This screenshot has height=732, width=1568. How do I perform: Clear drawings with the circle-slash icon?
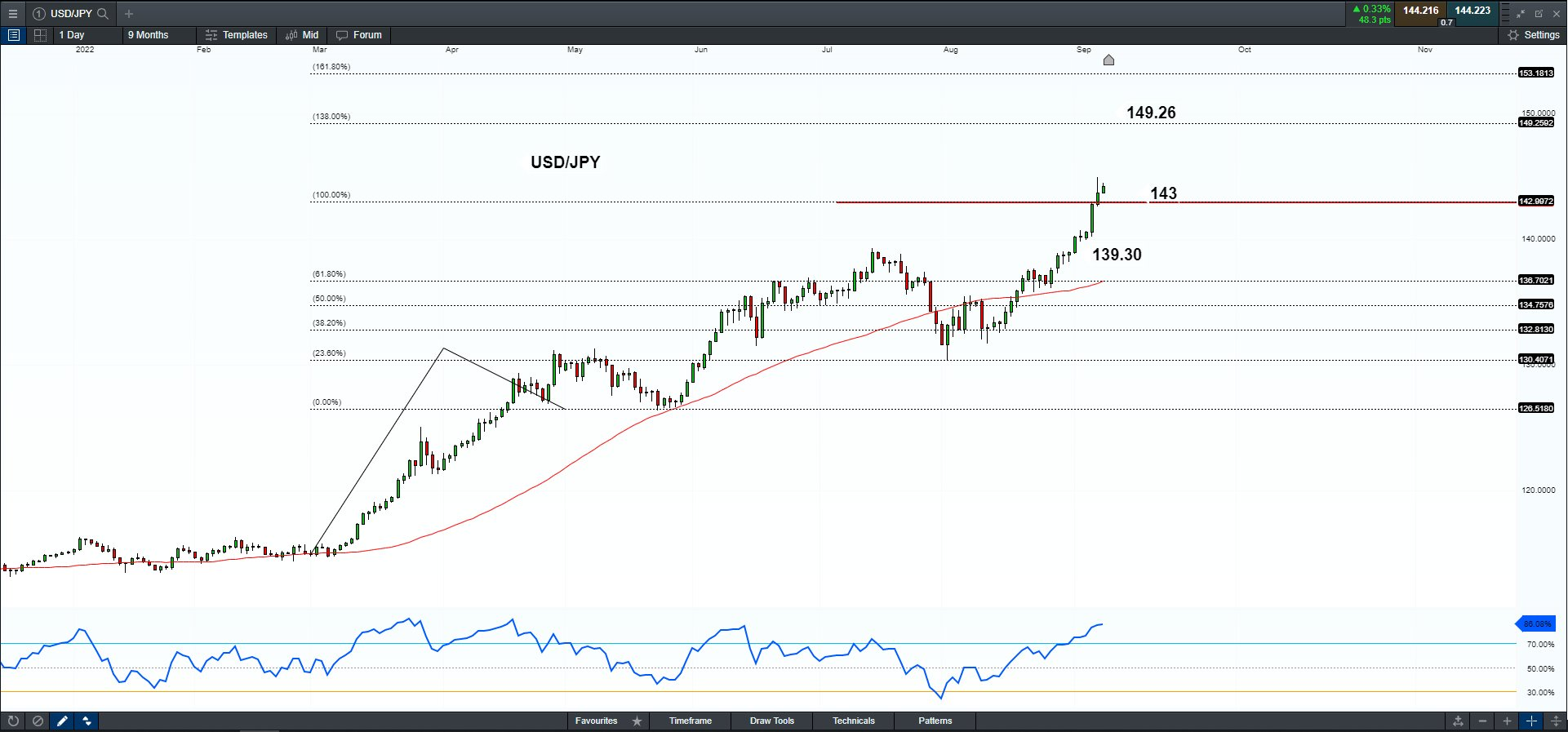pos(38,721)
